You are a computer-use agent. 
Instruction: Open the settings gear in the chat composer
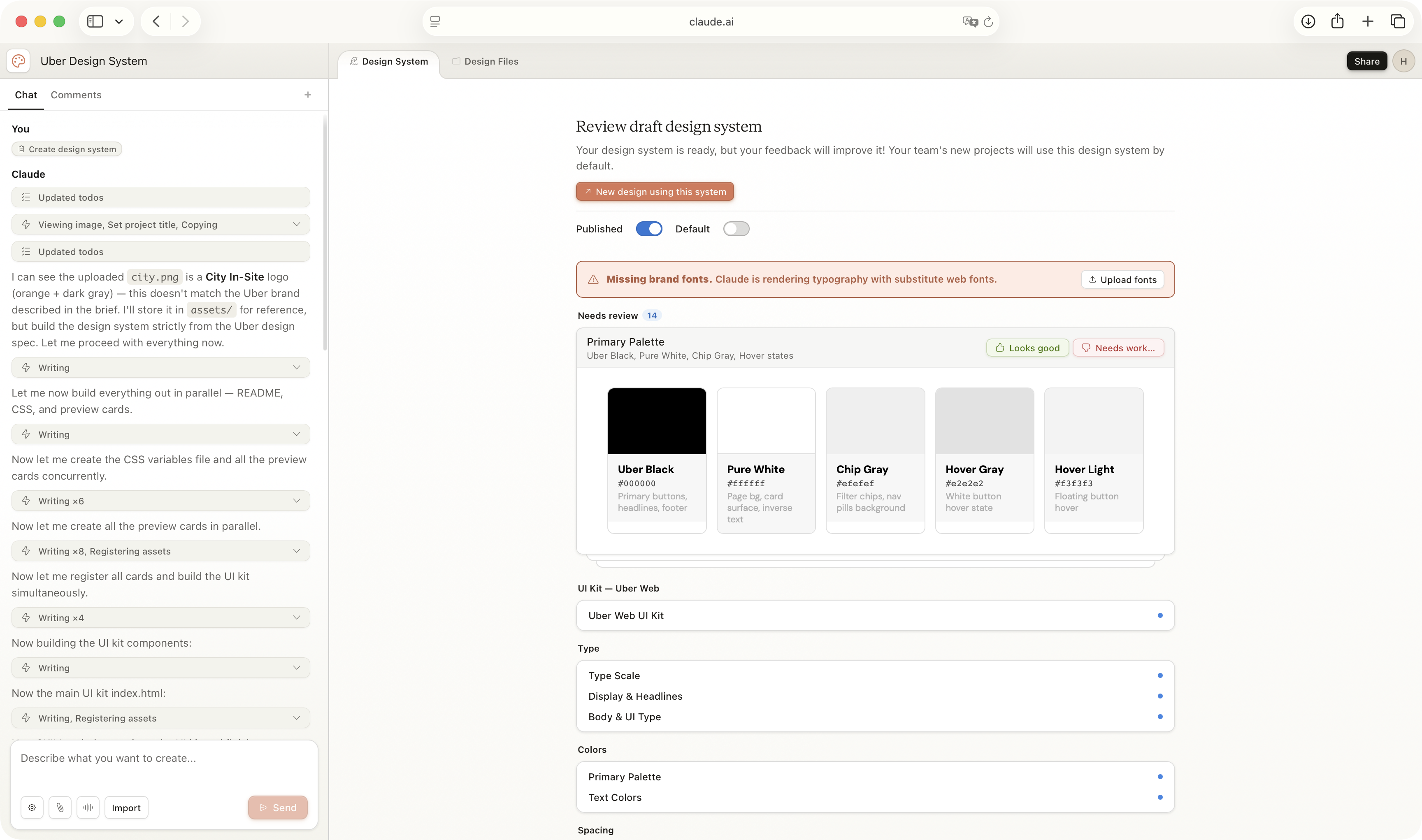pos(32,808)
